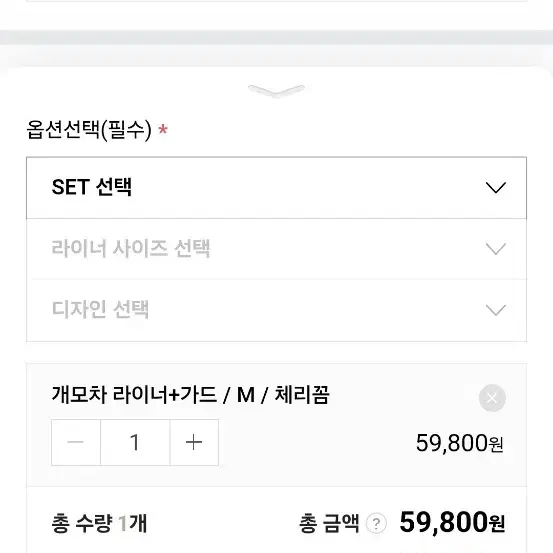Collapse the option sheet using top chevron handle
The width and height of the screenshot is (553, 553).
click(x=276, y=91)
